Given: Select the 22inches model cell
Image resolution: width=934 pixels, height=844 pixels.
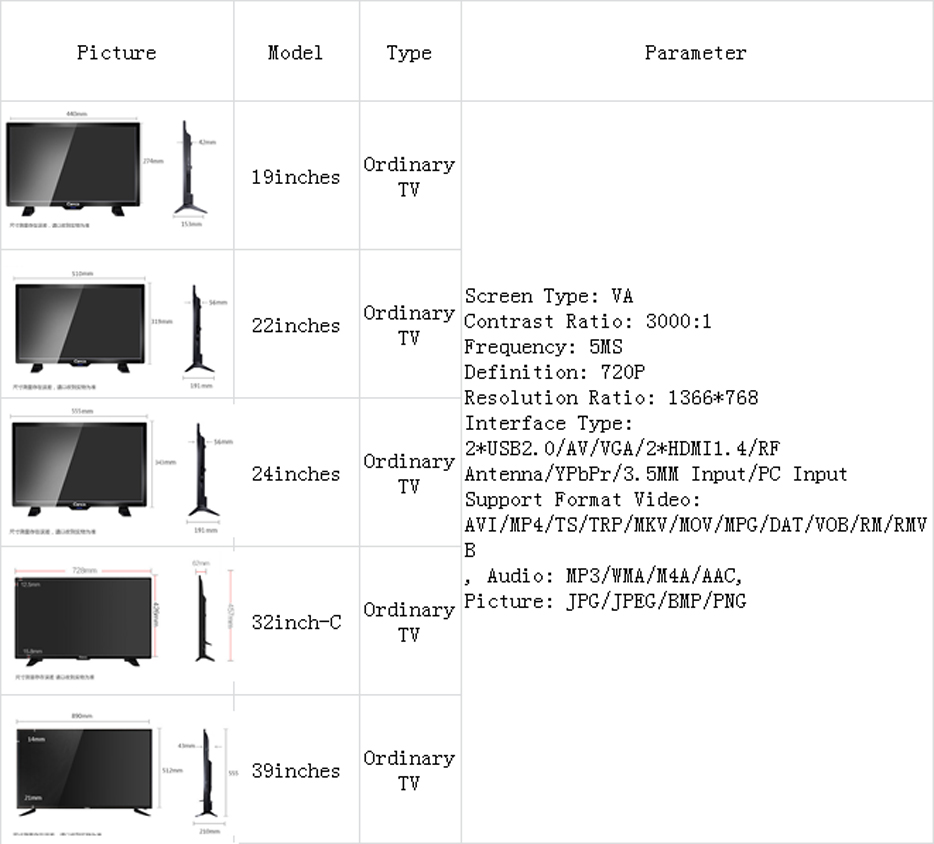Looking at the screenshot, I should pyautogui.click(x=296, y=325).
